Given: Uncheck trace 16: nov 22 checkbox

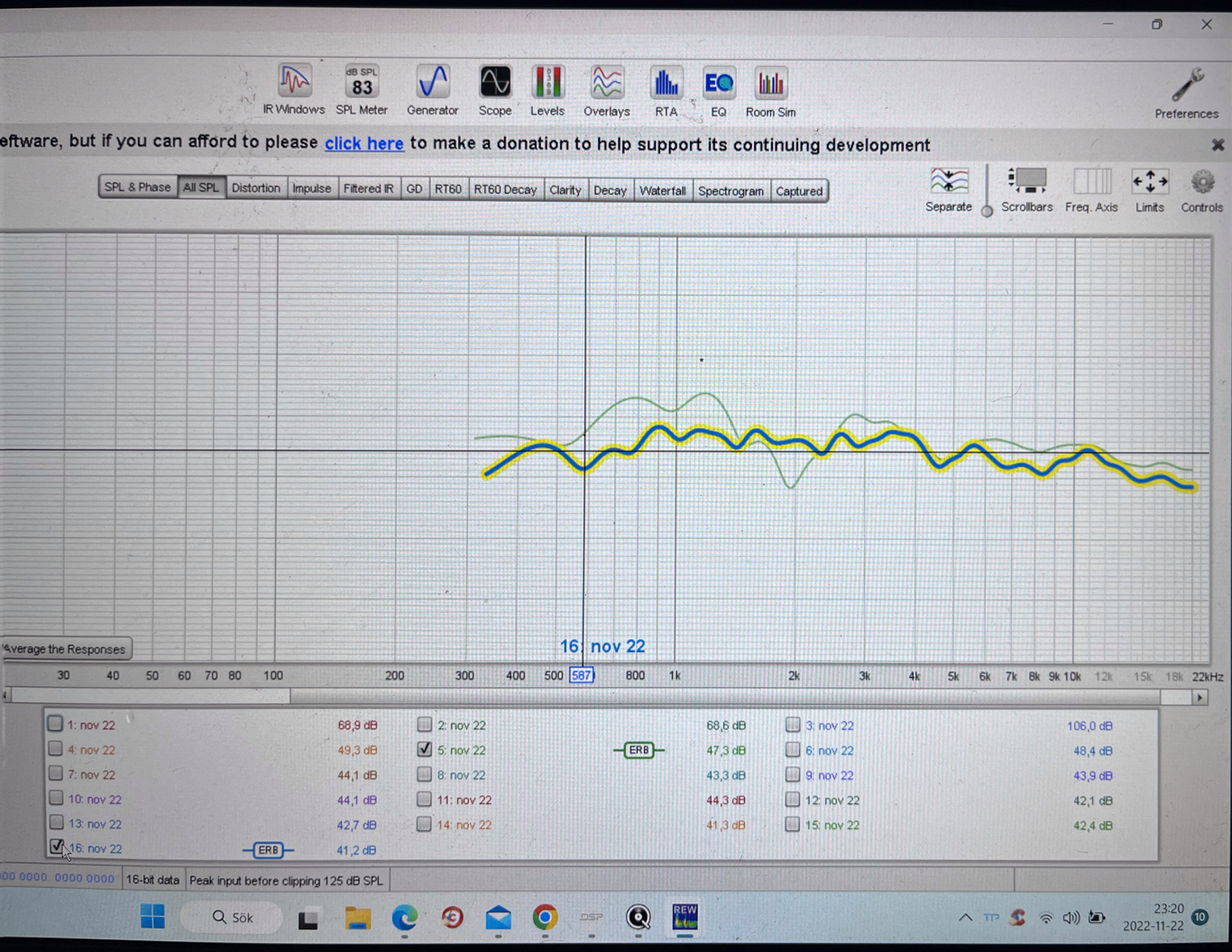Looking at the screenshot, I should click(56, 847).
